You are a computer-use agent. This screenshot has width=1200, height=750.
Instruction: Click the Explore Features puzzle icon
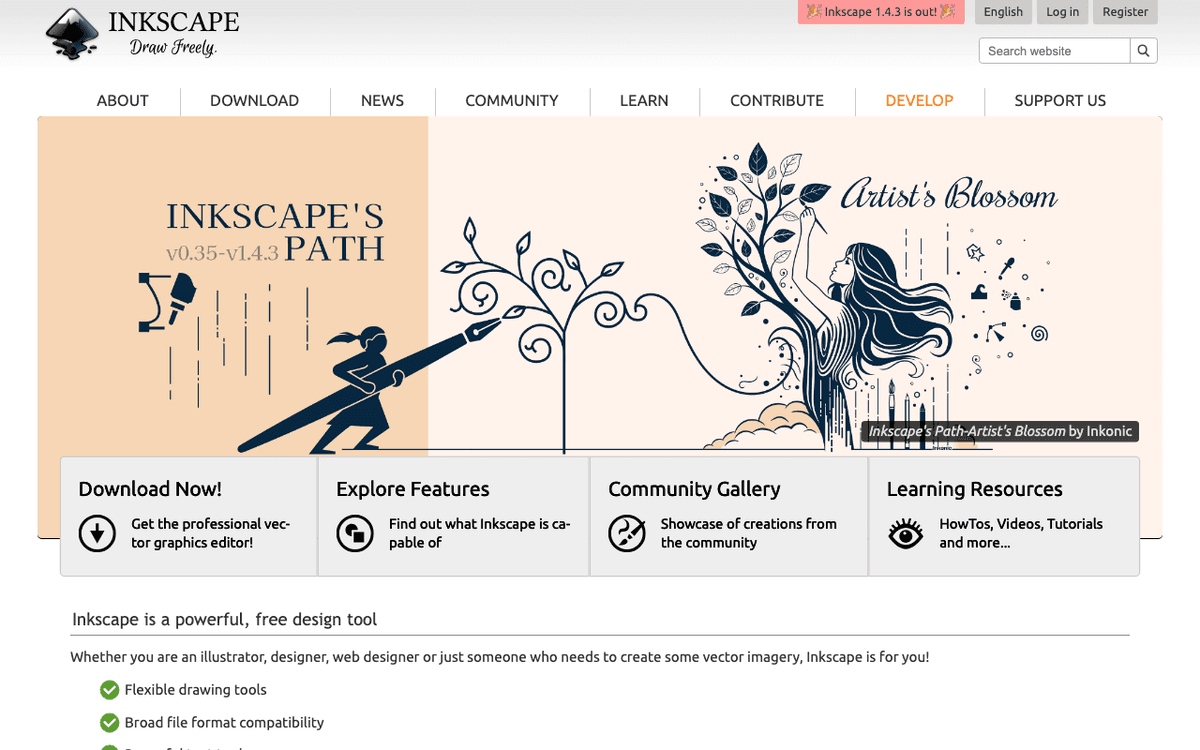pyautogui.click(x=355, y=533)
